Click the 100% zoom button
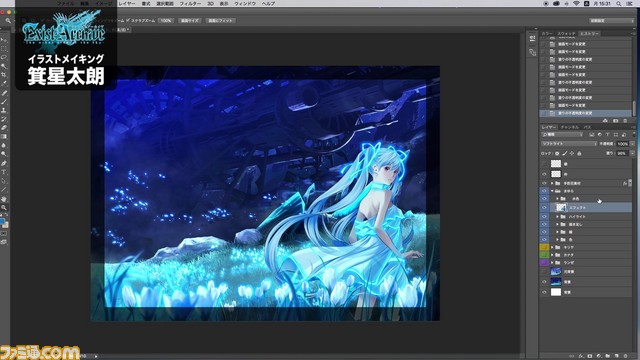 (x=166, y=20)
